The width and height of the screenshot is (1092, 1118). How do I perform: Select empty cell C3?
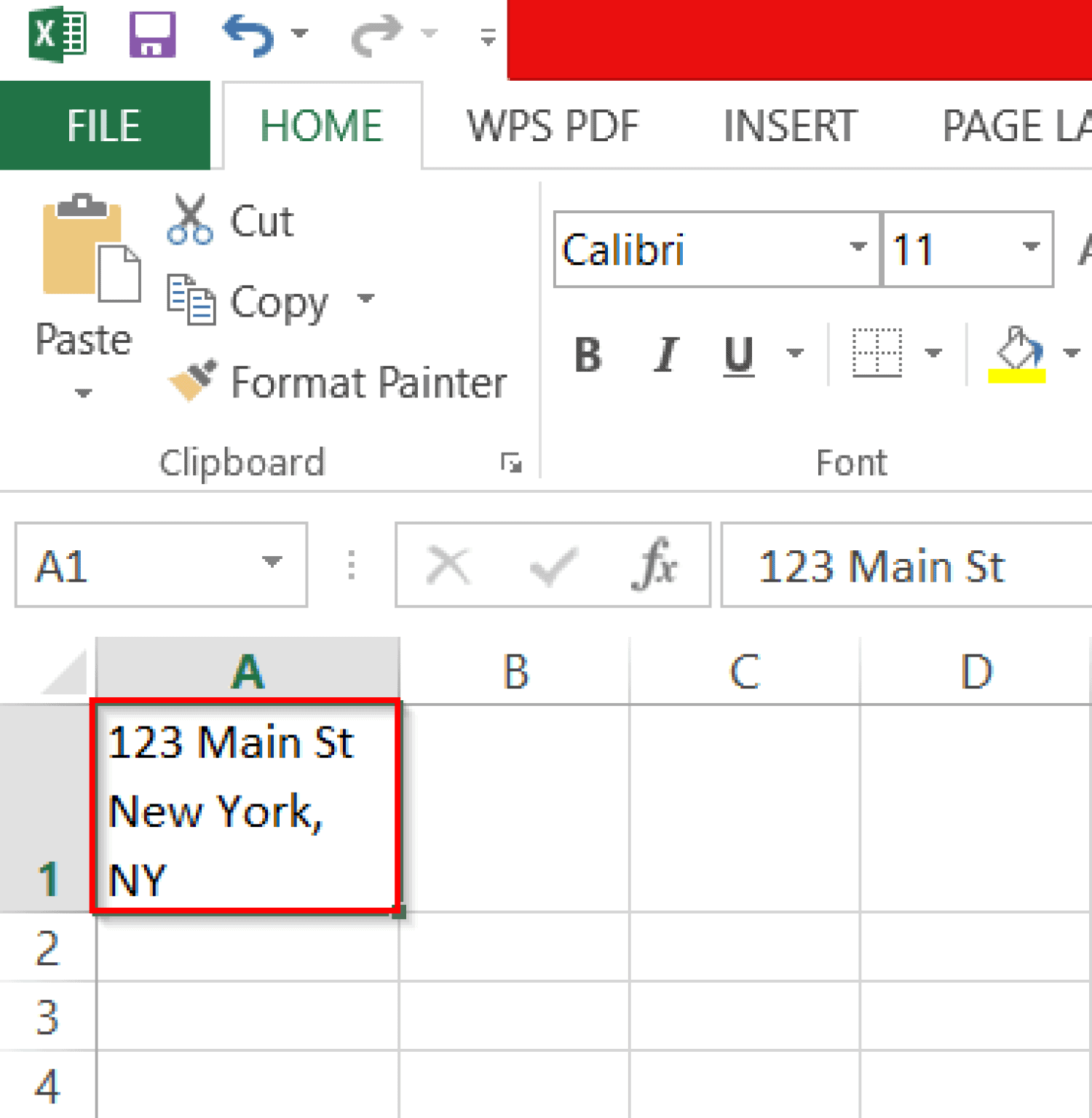coord(745,1016)
